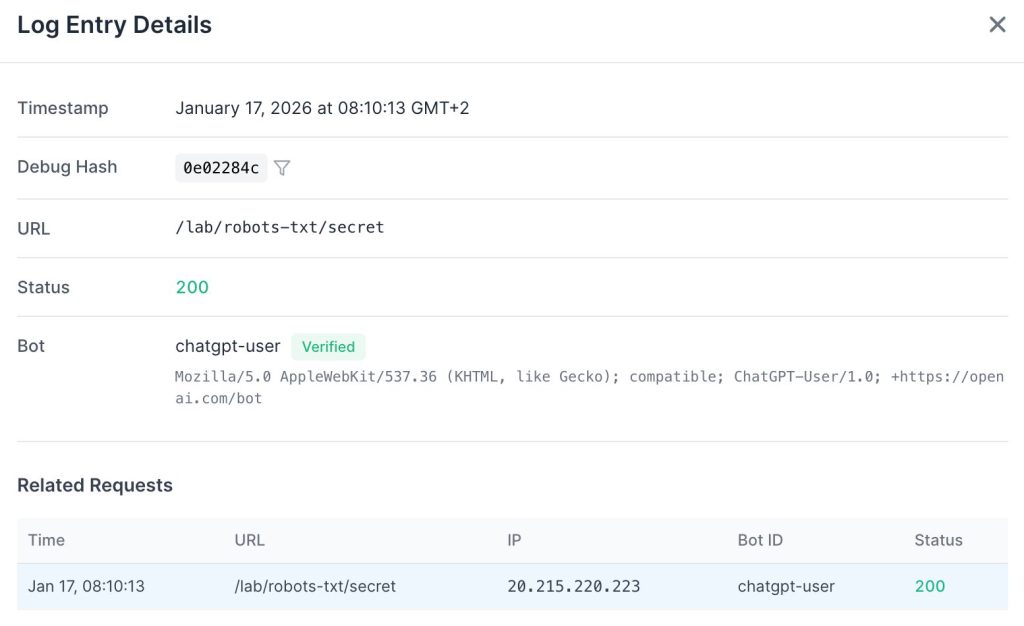The height and width of the screenshot is (626, 1024).
Task: Click the Mozilla/5.0 user agent string
Action: pos(588,387)
